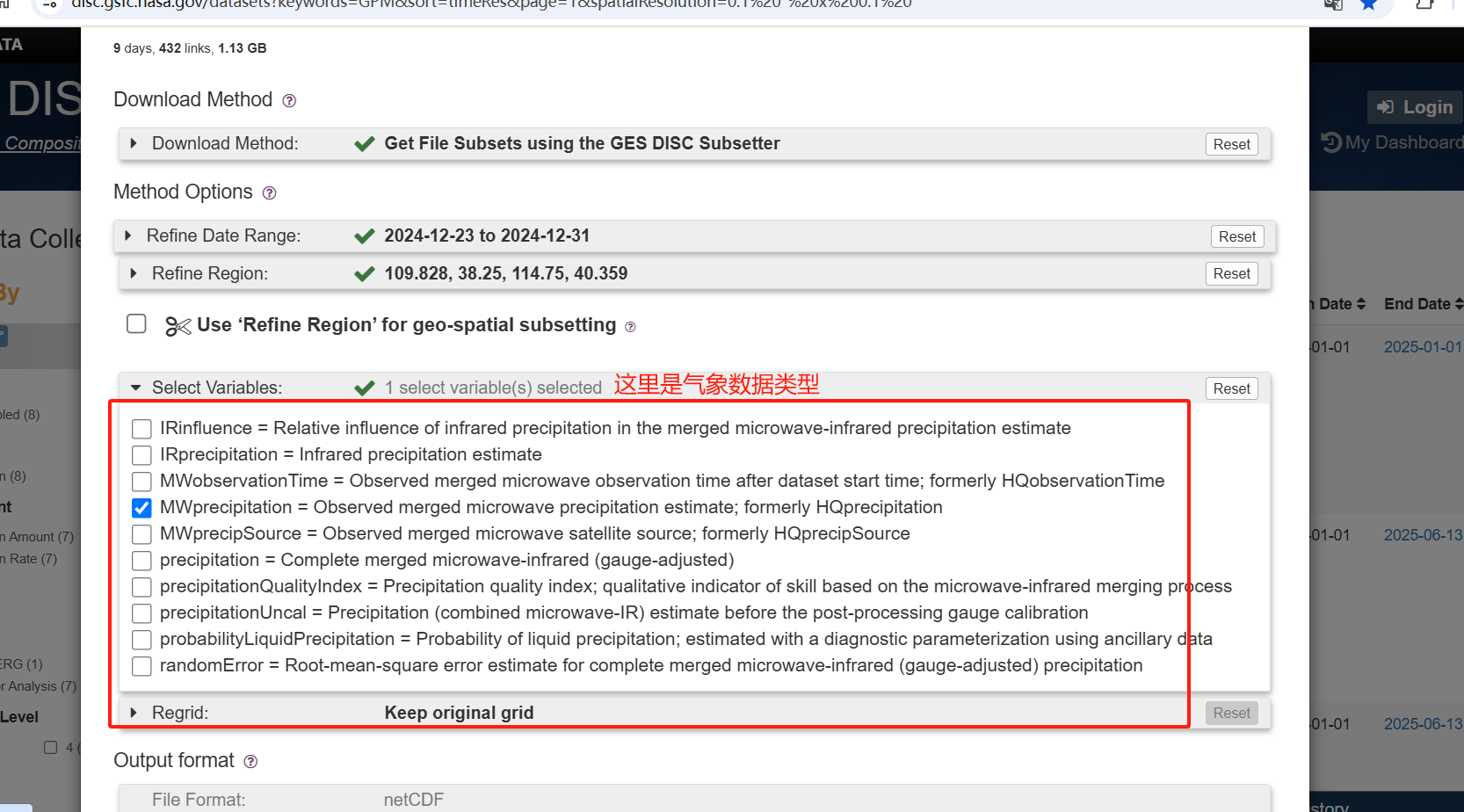
Task: Check precipitationQualityIndex variable
Action: tap(141, 587)
